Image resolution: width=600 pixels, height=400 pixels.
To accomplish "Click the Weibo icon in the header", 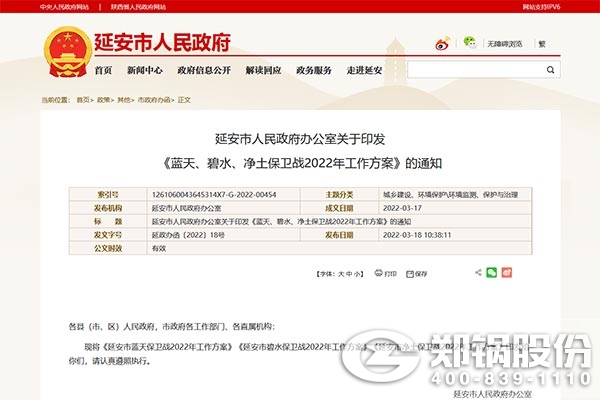I will [443, 43].
